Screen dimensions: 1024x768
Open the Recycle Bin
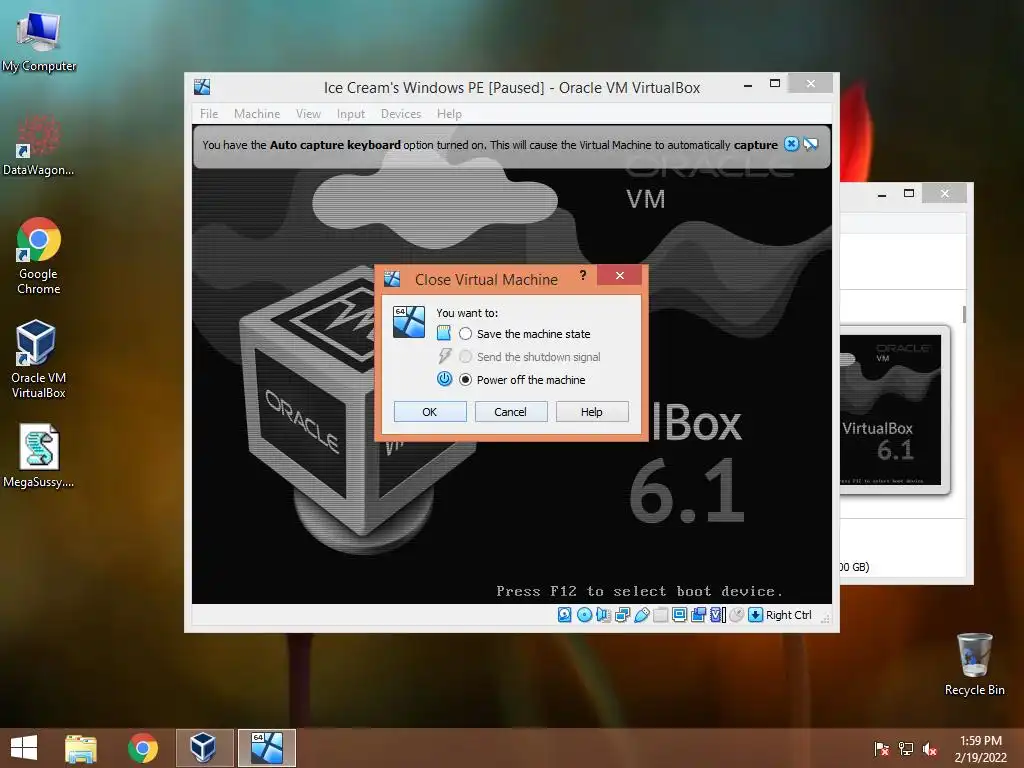click(x=974, y=664)
